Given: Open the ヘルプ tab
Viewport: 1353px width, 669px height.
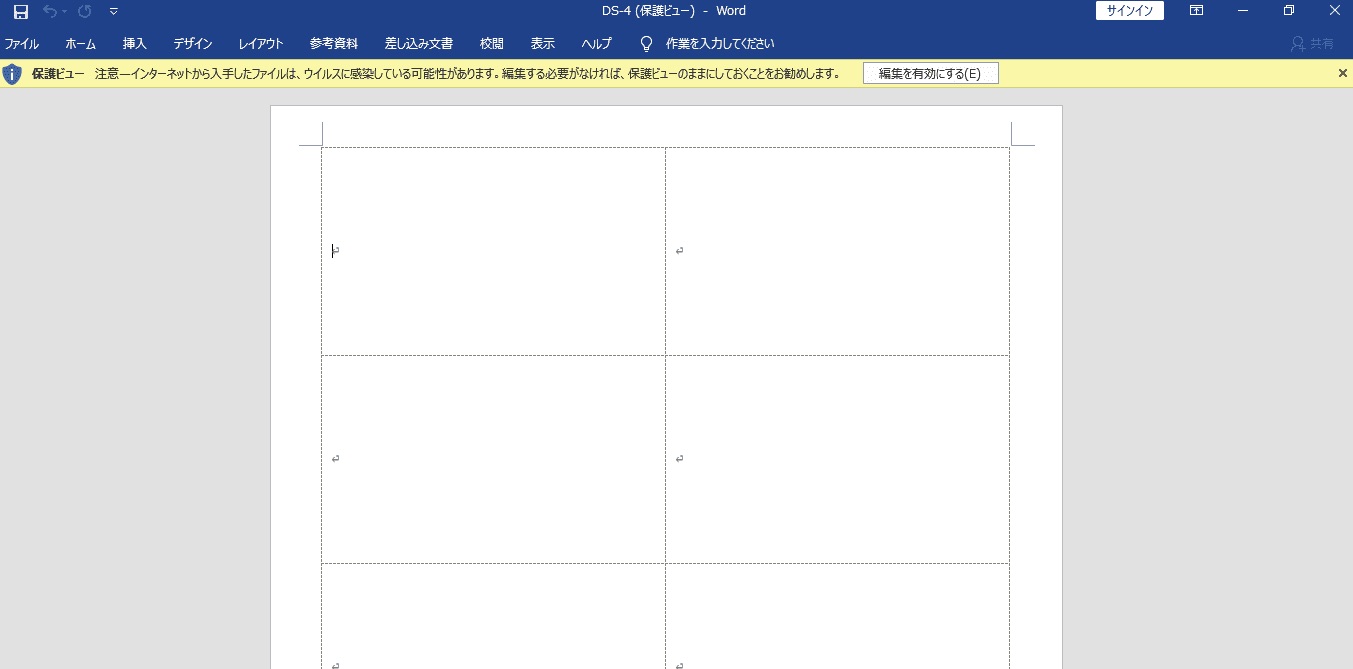Looking at the screenshot, I should (597, 44).
